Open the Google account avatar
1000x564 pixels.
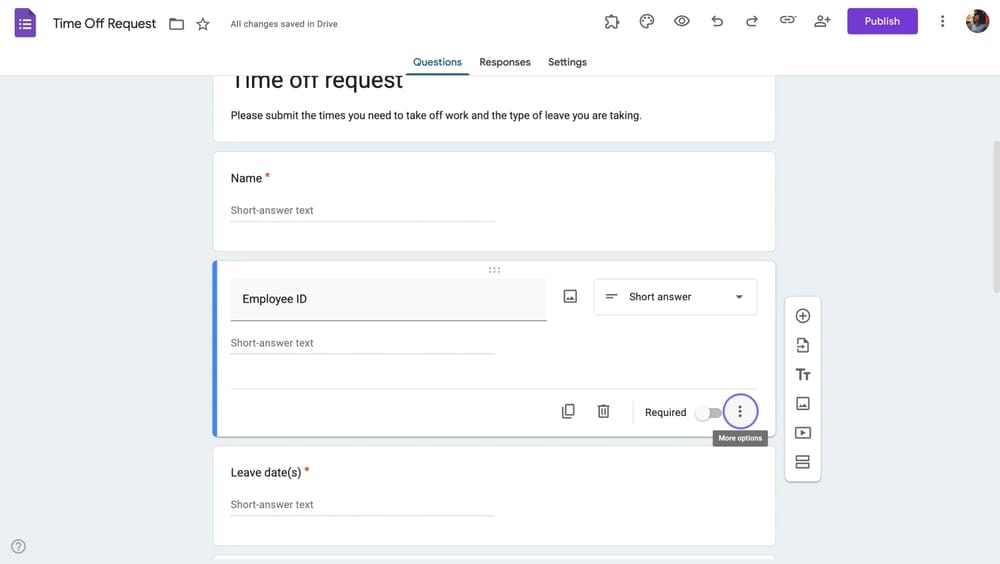click(977, 21)
